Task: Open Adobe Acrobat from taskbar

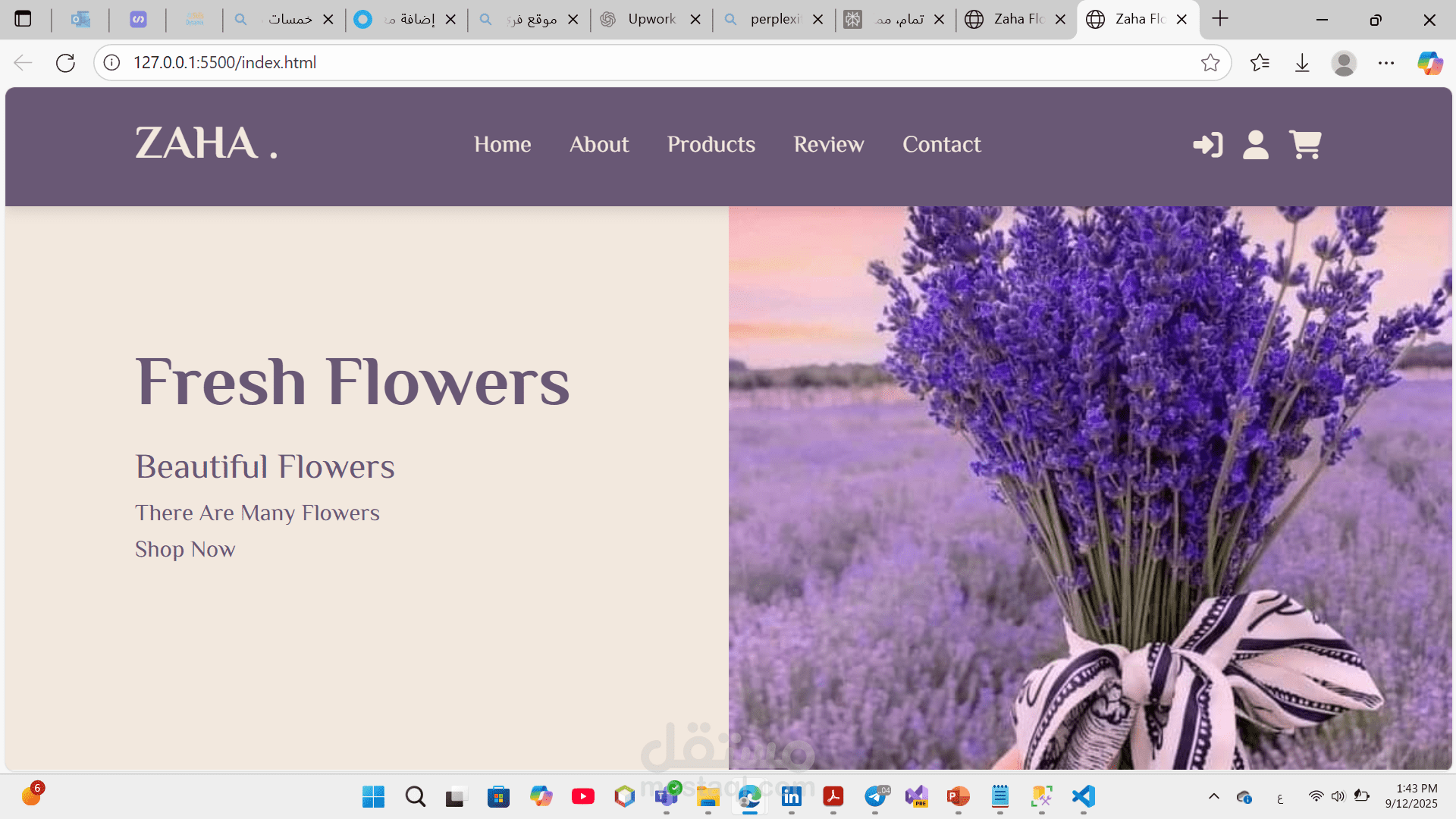Action: 833,796
